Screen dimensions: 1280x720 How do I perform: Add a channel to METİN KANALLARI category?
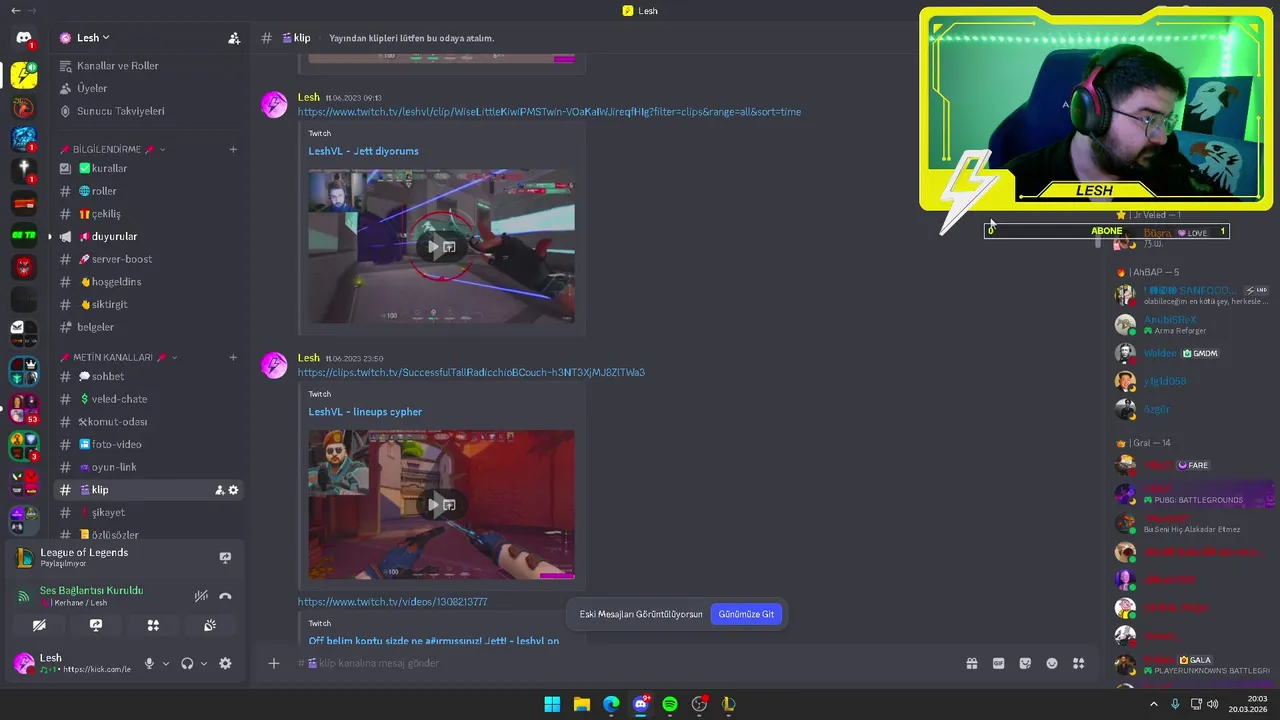233,357
